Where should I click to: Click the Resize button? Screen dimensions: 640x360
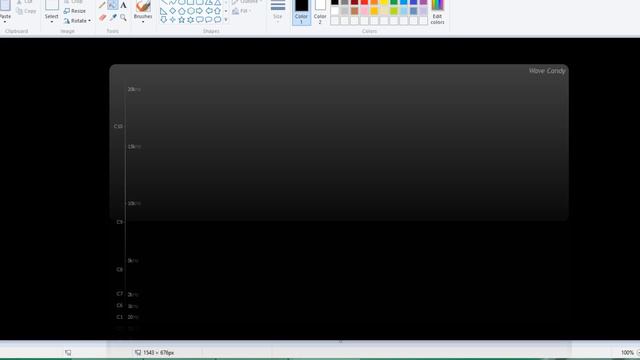[x=75, y=11]
